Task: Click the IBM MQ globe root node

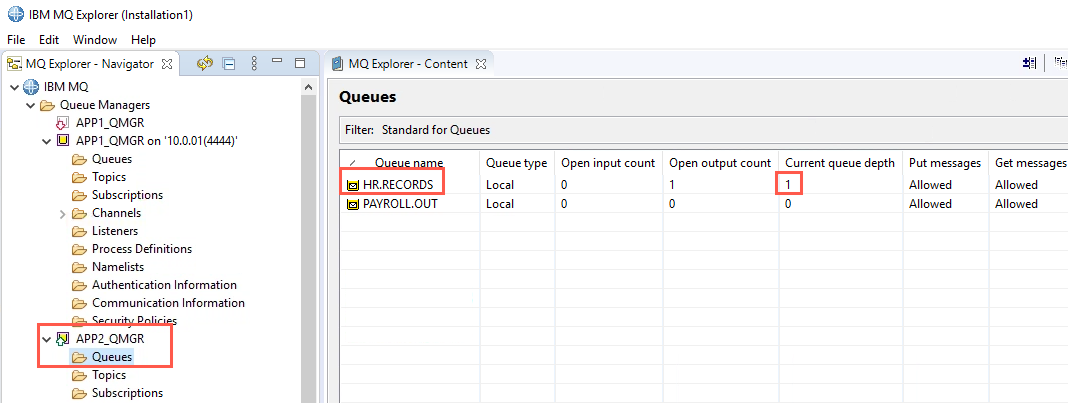Action: pyautogui.click(x=31, y=87)
